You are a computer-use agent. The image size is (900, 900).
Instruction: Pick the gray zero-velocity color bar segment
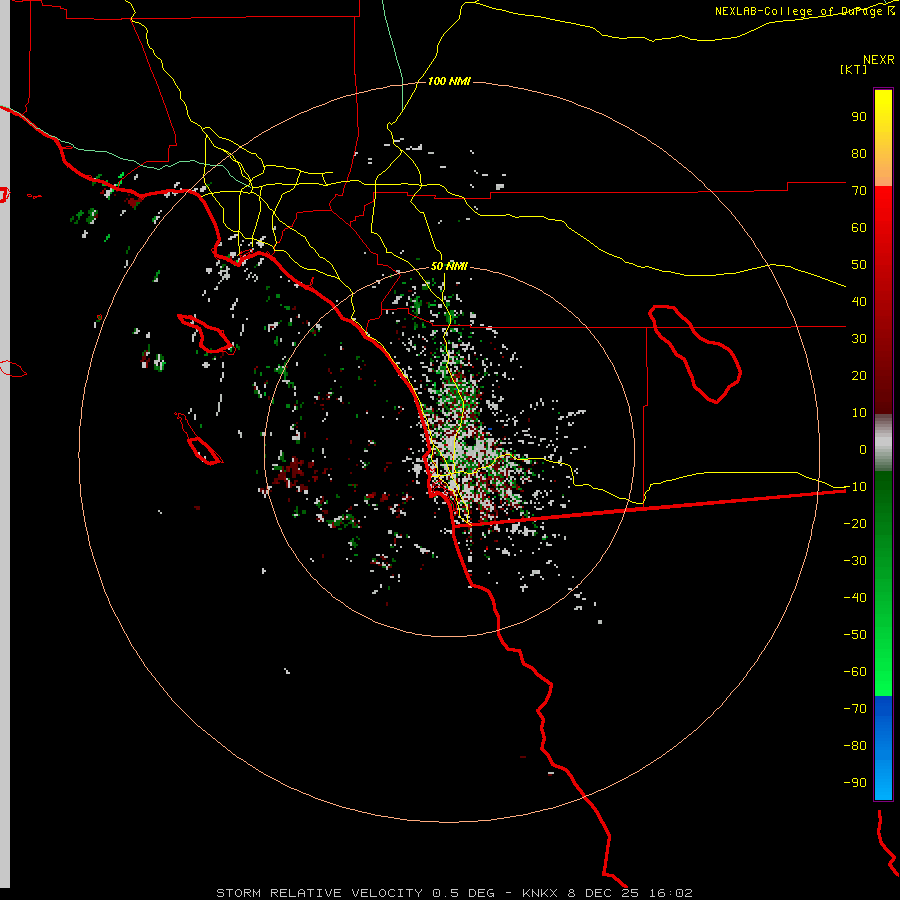point(883,443)
